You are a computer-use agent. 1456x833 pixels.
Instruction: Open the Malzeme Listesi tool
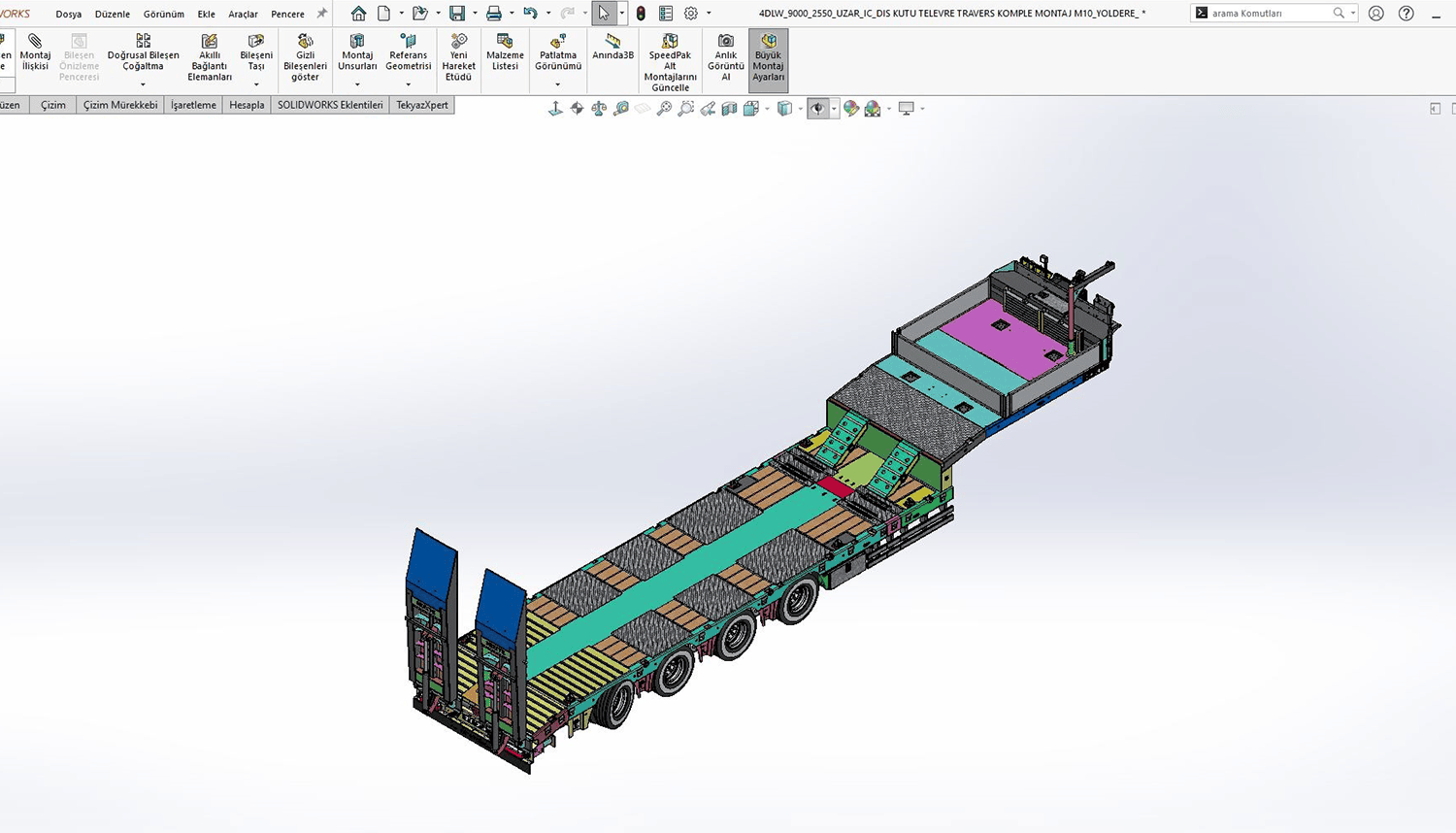(x=505, y=53)
